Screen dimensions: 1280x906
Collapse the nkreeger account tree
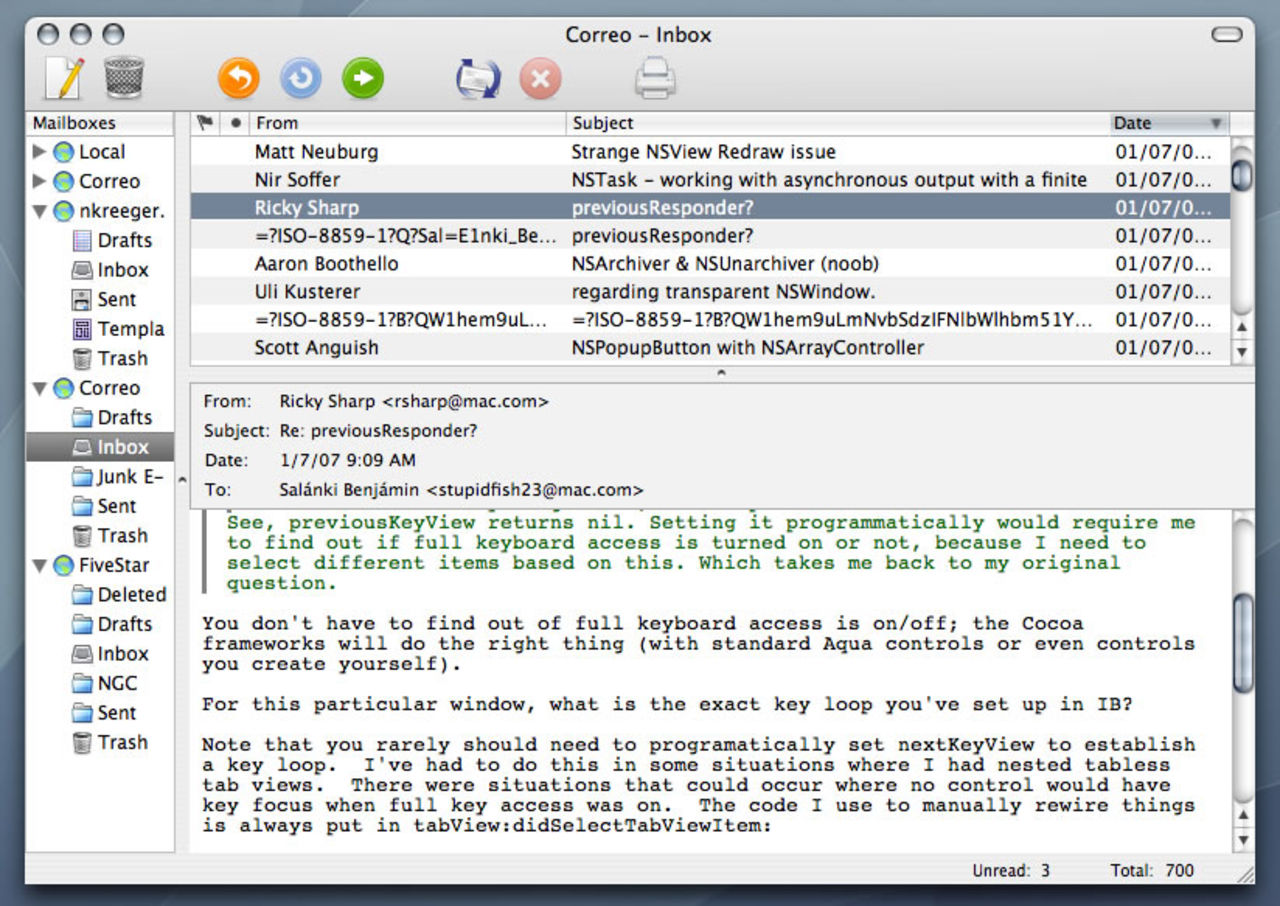pyautogui.click(x=39, y=210)
